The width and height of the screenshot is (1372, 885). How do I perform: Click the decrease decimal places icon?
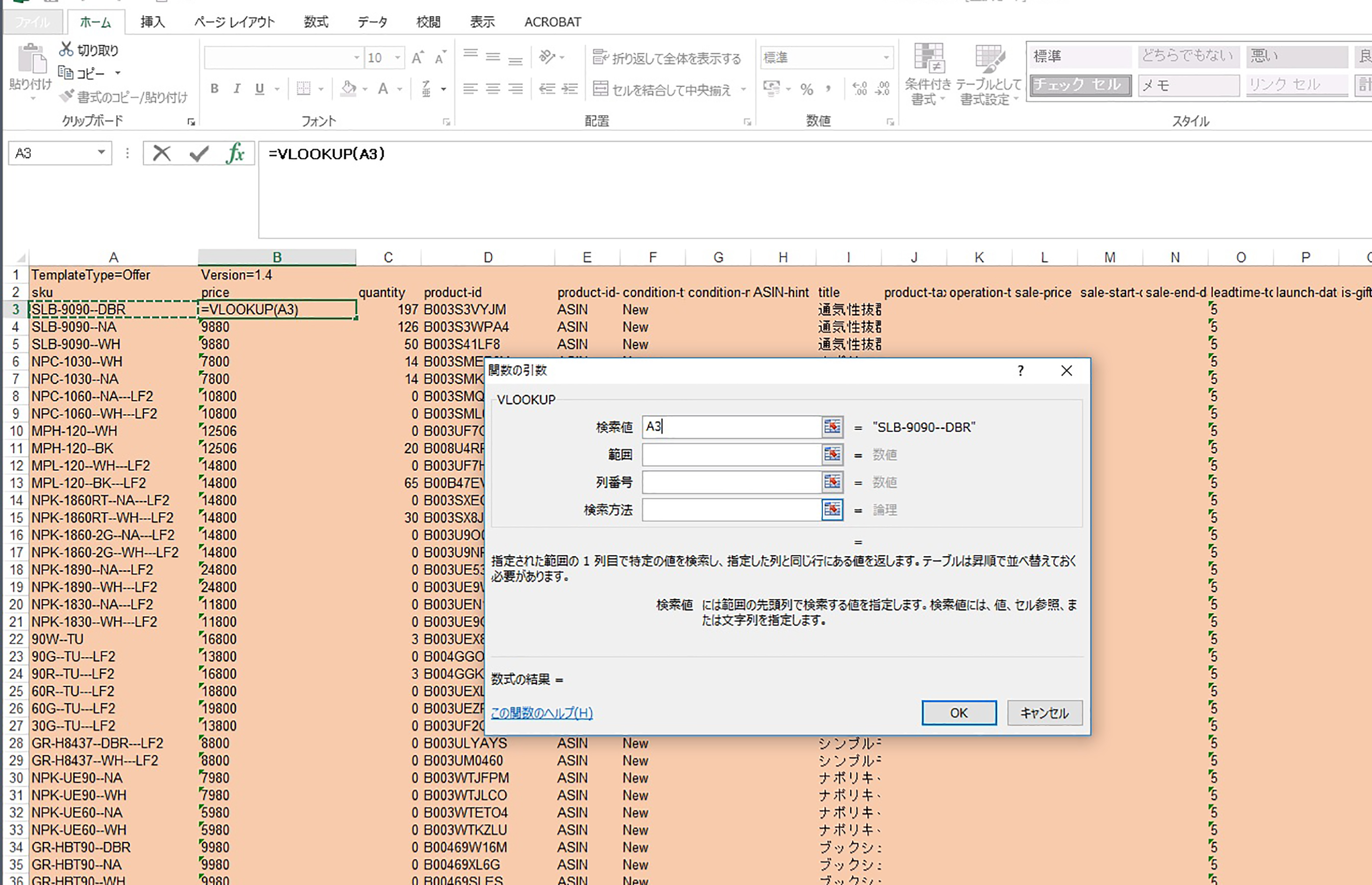pos(883,88)
